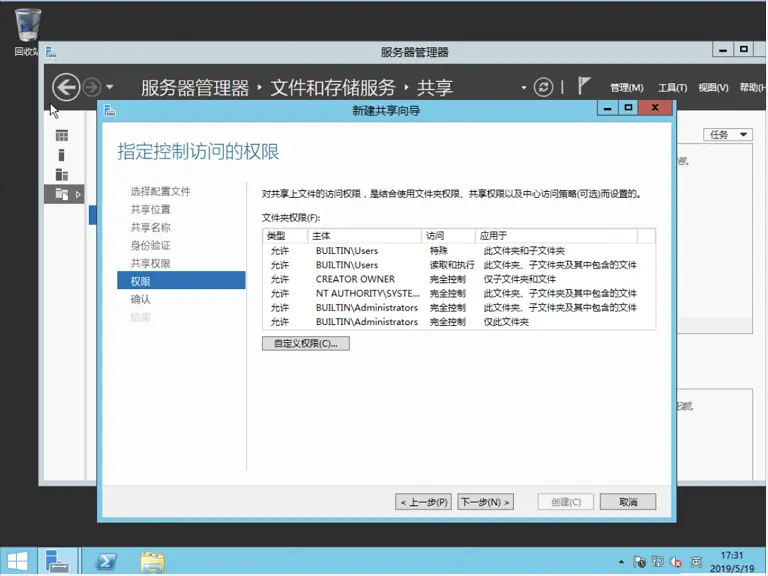
Task: Open the 帮助 menu
Action: point(752,88)
